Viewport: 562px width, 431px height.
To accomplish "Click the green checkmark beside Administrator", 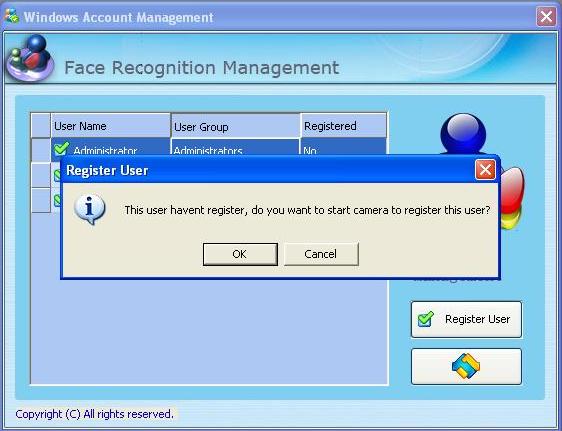I will coord(62,148).
